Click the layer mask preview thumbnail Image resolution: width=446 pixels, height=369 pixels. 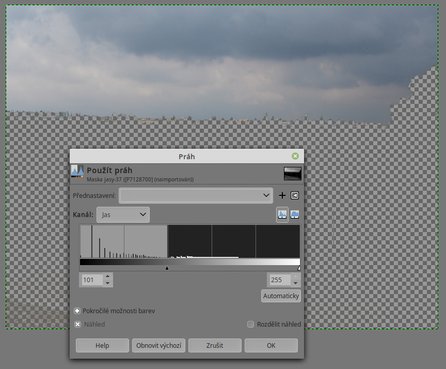tap(292, 174)
